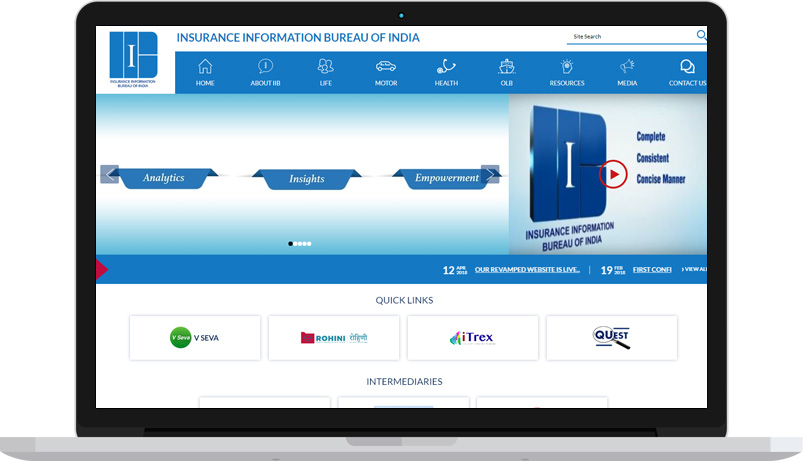This screenshot has width=803, height=461.
Task: Open the V SEVA quick link
Action: point(195,338)
